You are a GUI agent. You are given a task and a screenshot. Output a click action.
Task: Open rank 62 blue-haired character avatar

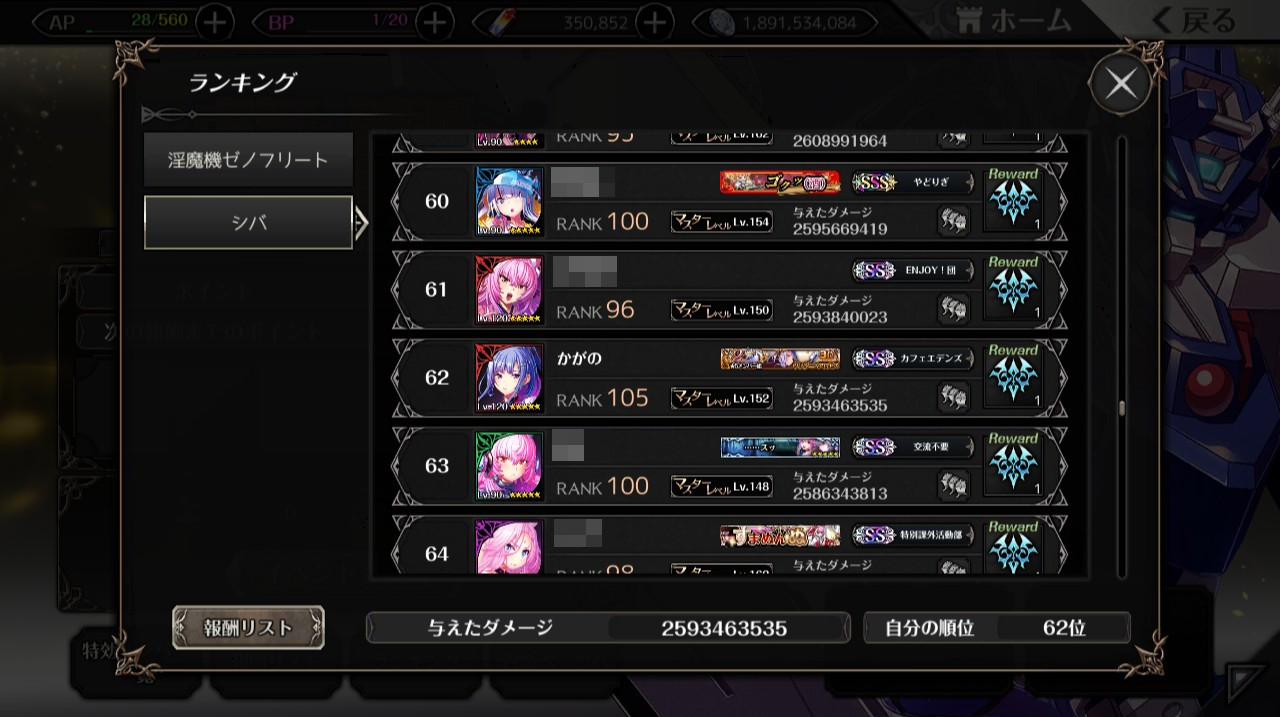pos(510,378)
